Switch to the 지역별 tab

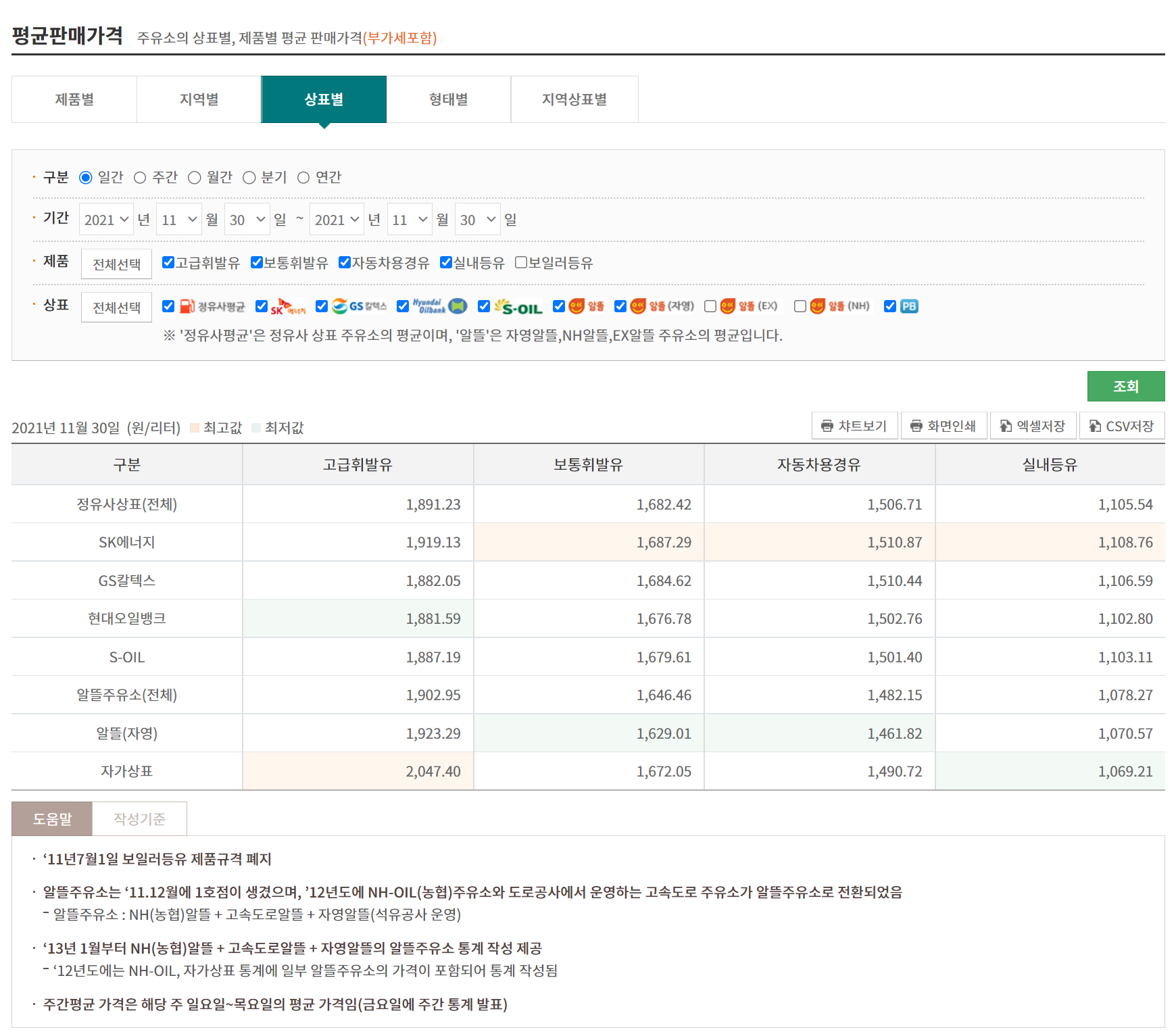199,99
